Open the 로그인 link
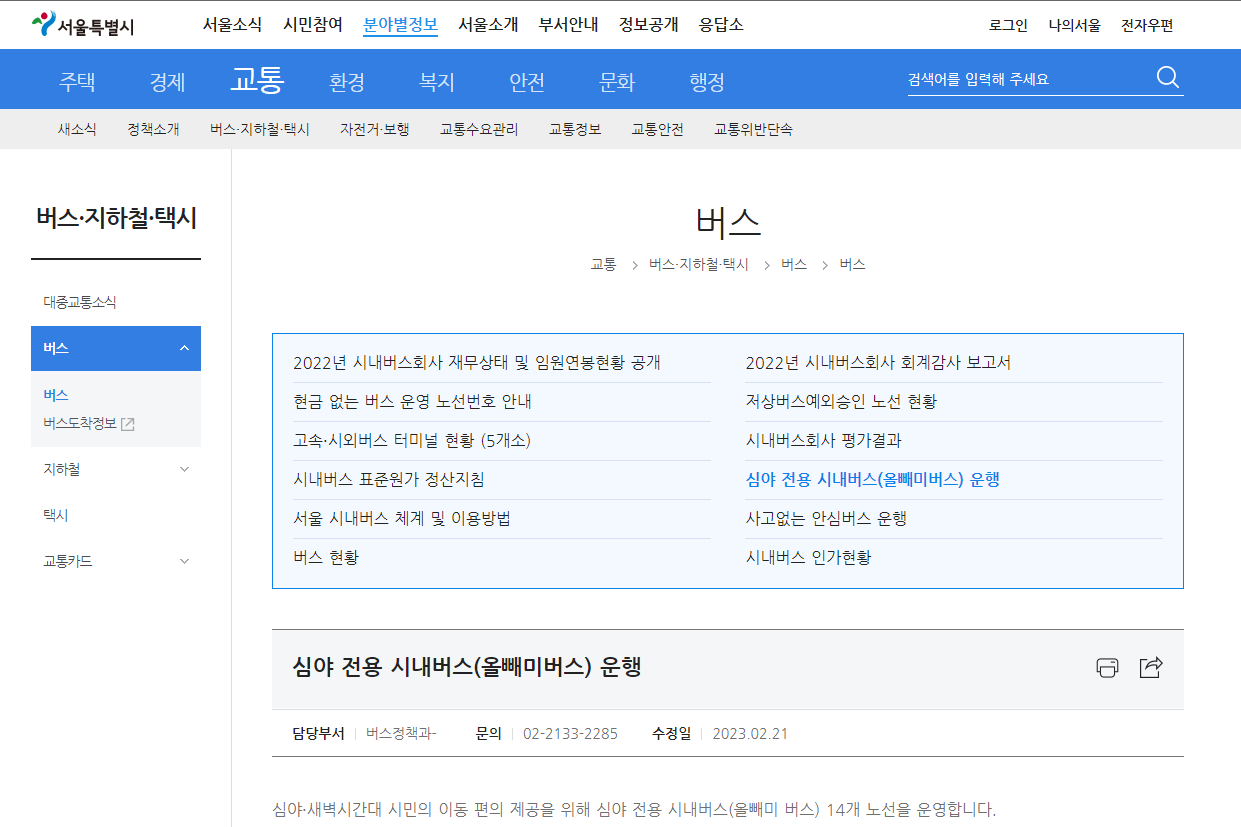This screenshot has height=827, width=1241. point(1007,24)
